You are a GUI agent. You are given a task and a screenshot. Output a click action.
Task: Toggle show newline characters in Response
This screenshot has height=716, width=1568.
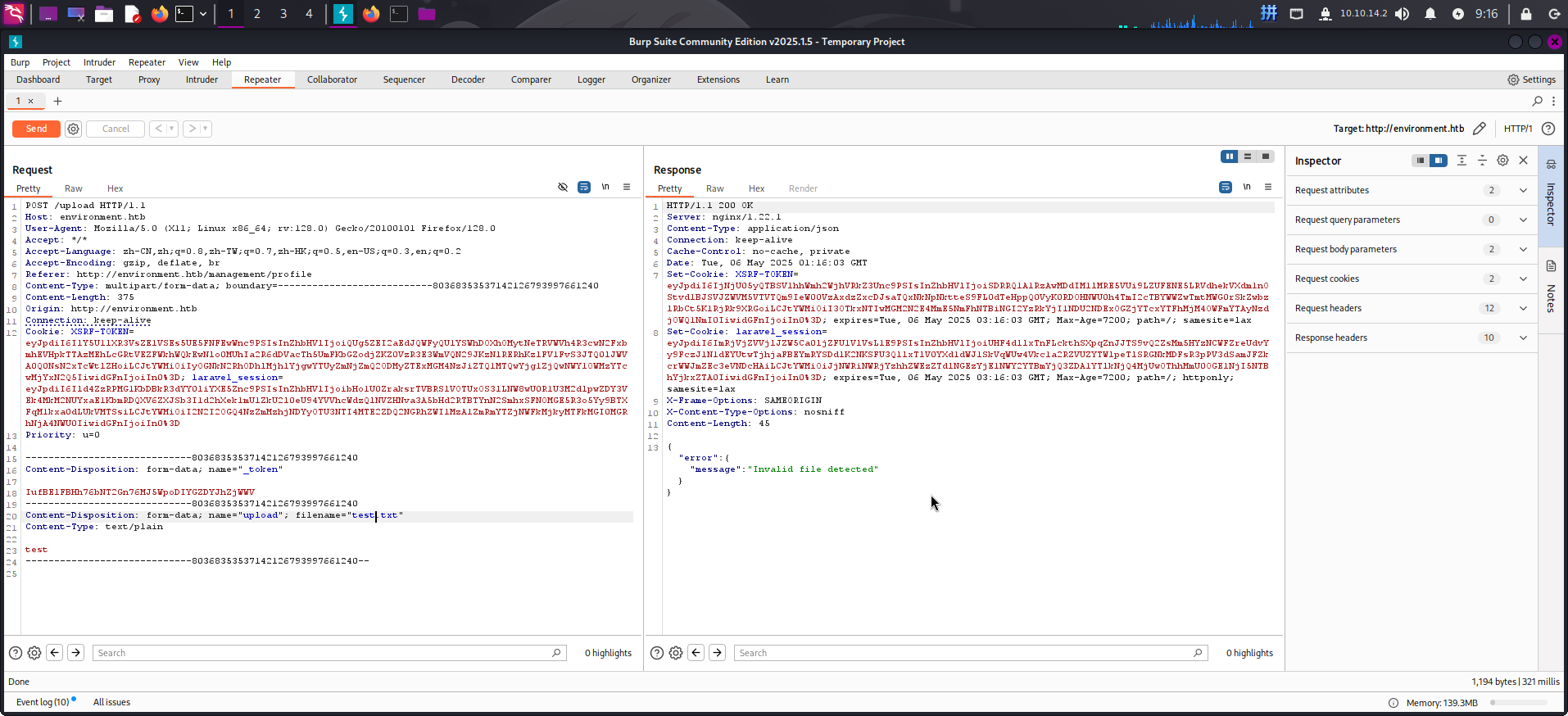tap(1247, 188)
